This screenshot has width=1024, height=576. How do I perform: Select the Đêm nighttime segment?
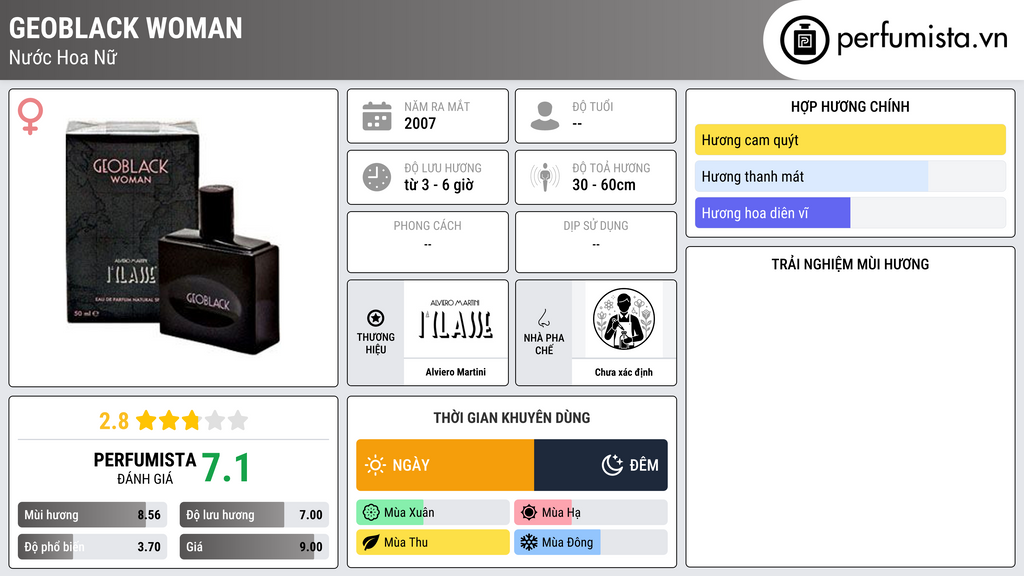point(601,465)
